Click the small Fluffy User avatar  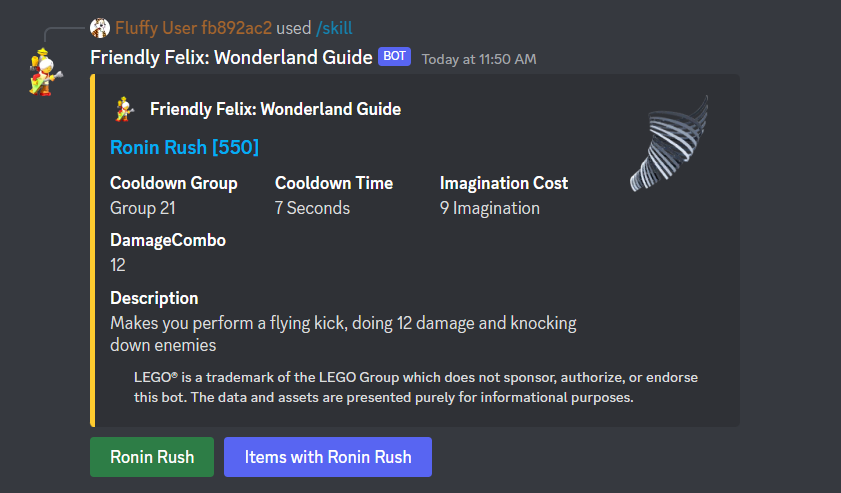click(x=100, y=28)
